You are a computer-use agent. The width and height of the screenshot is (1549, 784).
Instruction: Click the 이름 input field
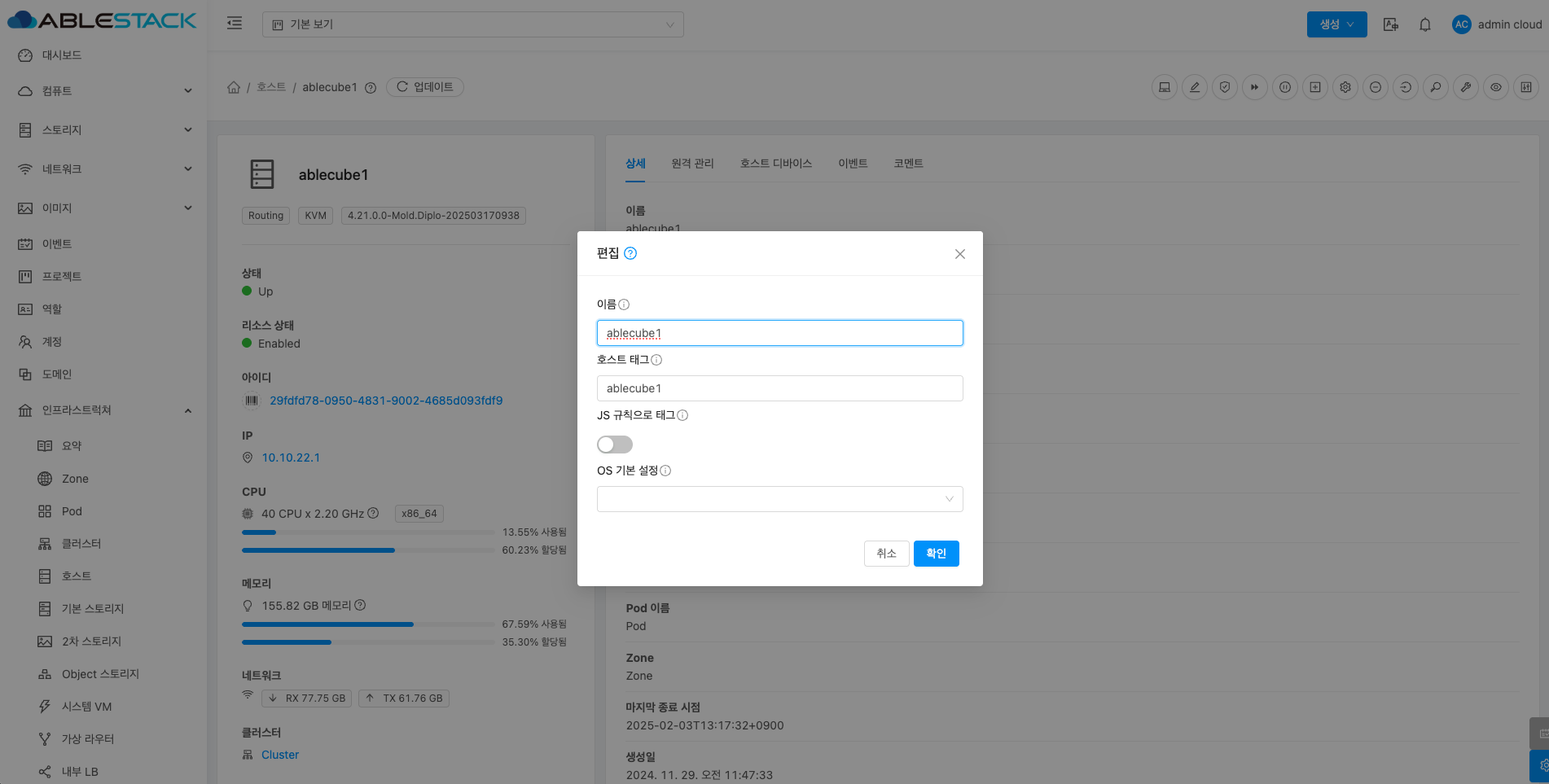coord(779,333)
